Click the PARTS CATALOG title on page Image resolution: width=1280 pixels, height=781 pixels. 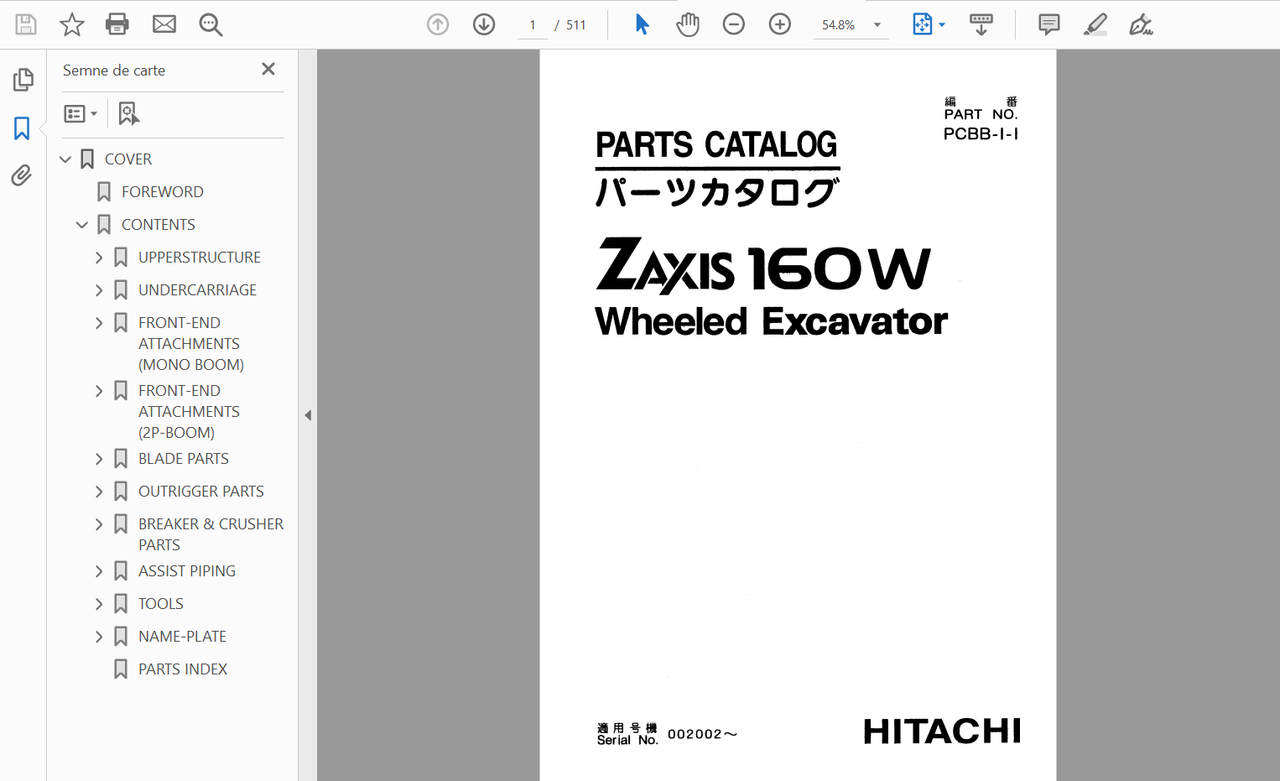pos(716,145)
